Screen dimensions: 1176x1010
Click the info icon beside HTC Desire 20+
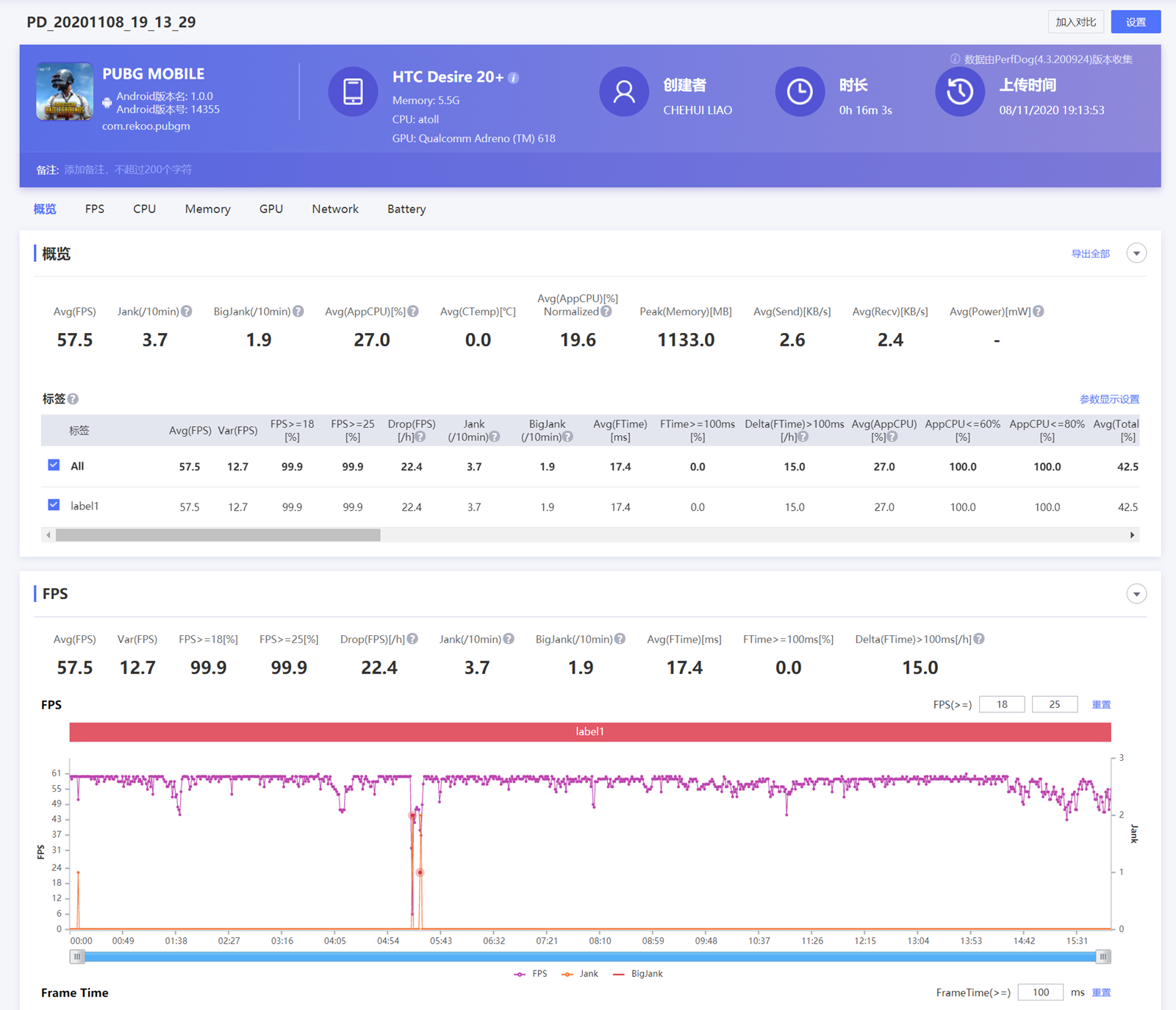point(514,78)
